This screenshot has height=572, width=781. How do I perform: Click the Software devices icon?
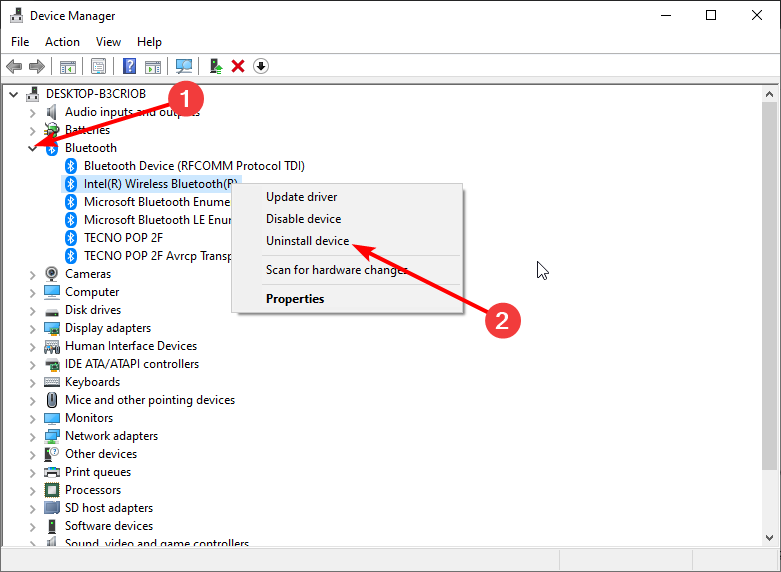[x=52, y=526]
